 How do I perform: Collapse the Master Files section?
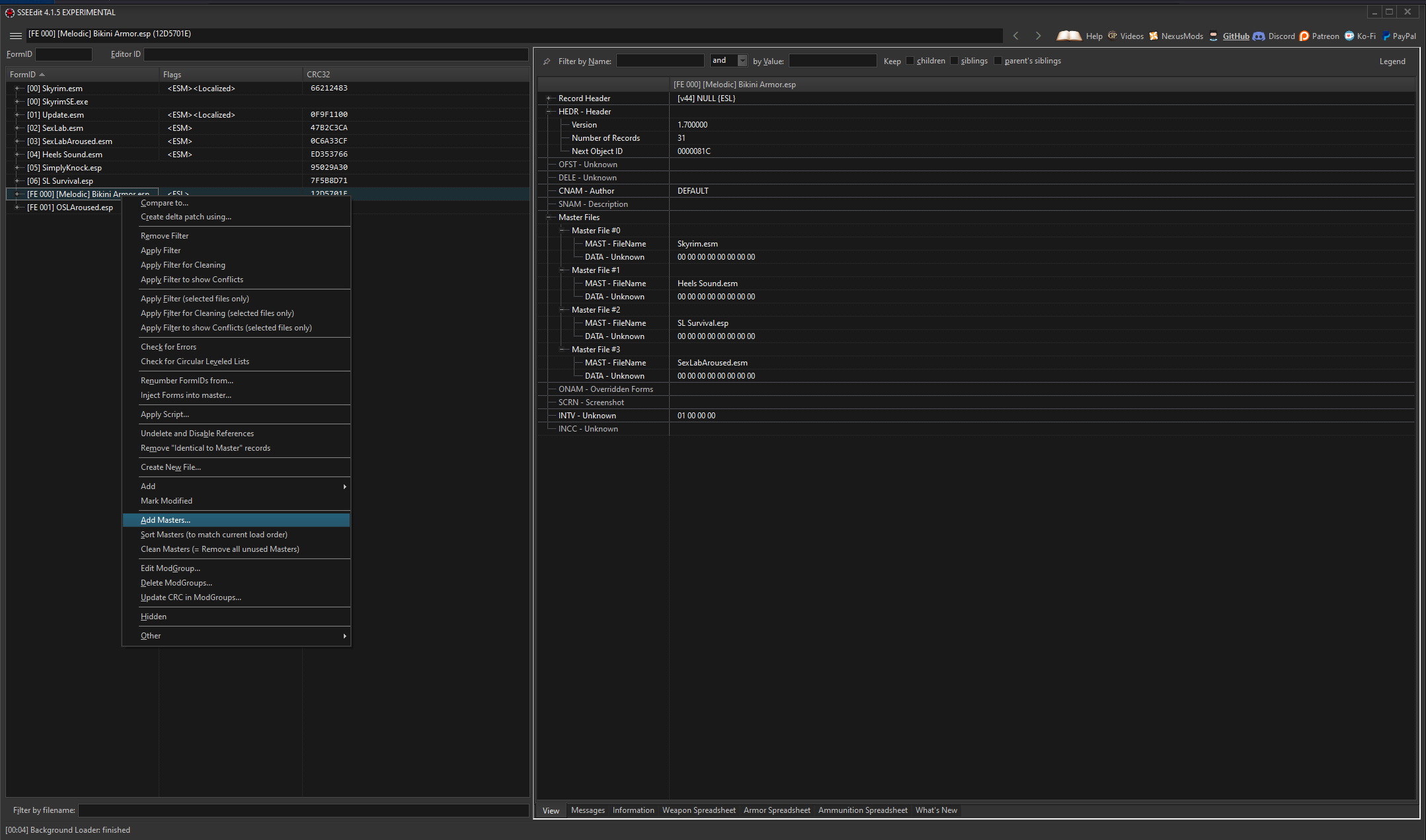coord(549,217)
